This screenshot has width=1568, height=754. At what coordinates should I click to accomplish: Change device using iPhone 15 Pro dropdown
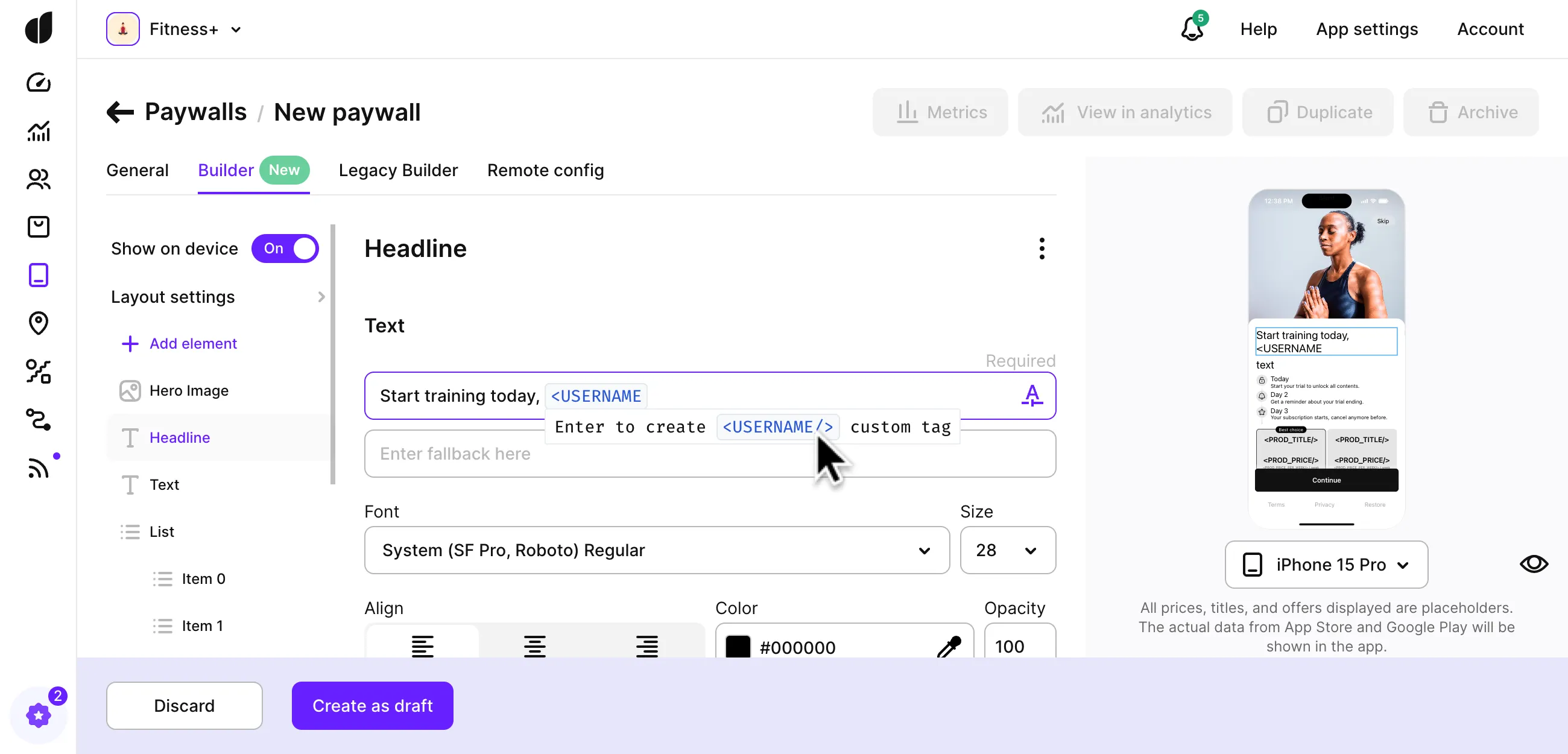click(x=1326, y=564)
